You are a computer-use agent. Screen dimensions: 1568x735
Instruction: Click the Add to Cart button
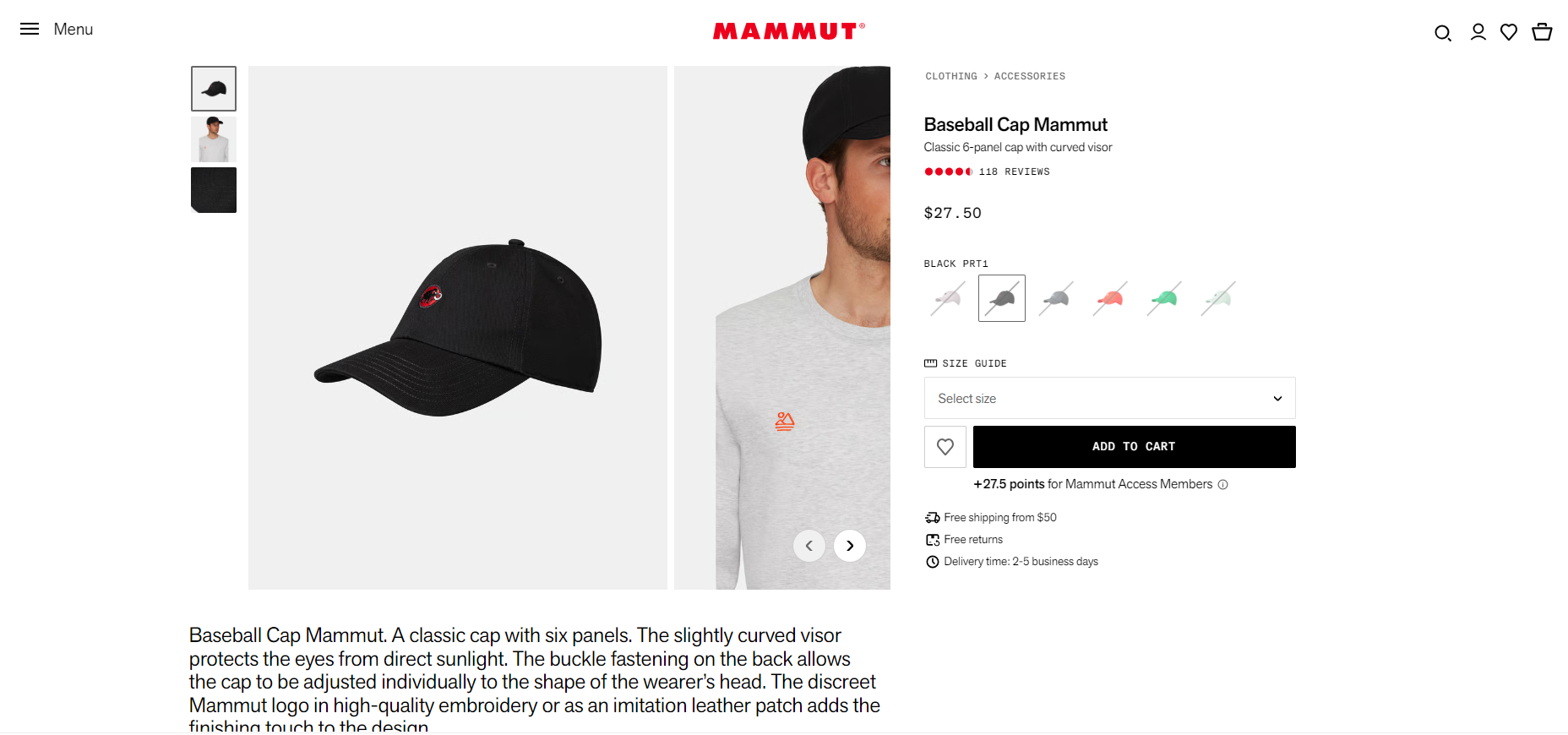pos(1135,447)
